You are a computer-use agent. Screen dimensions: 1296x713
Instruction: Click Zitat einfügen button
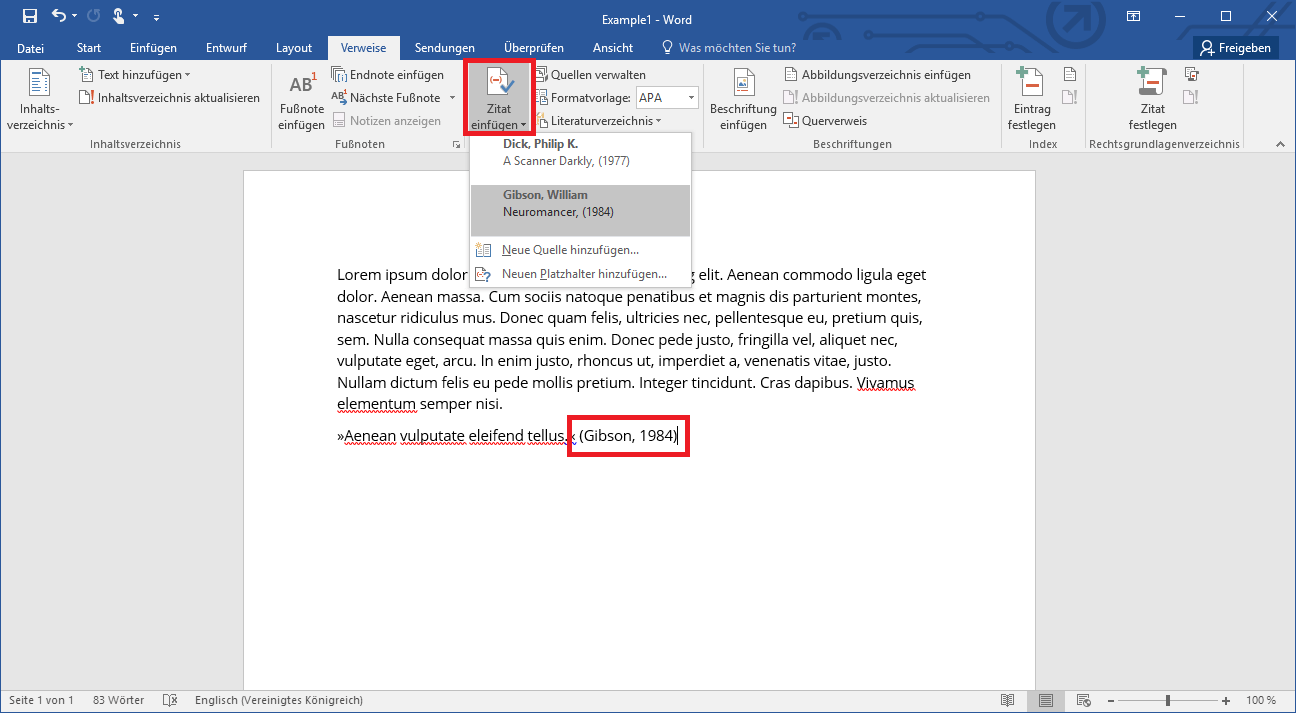point(500,100)
